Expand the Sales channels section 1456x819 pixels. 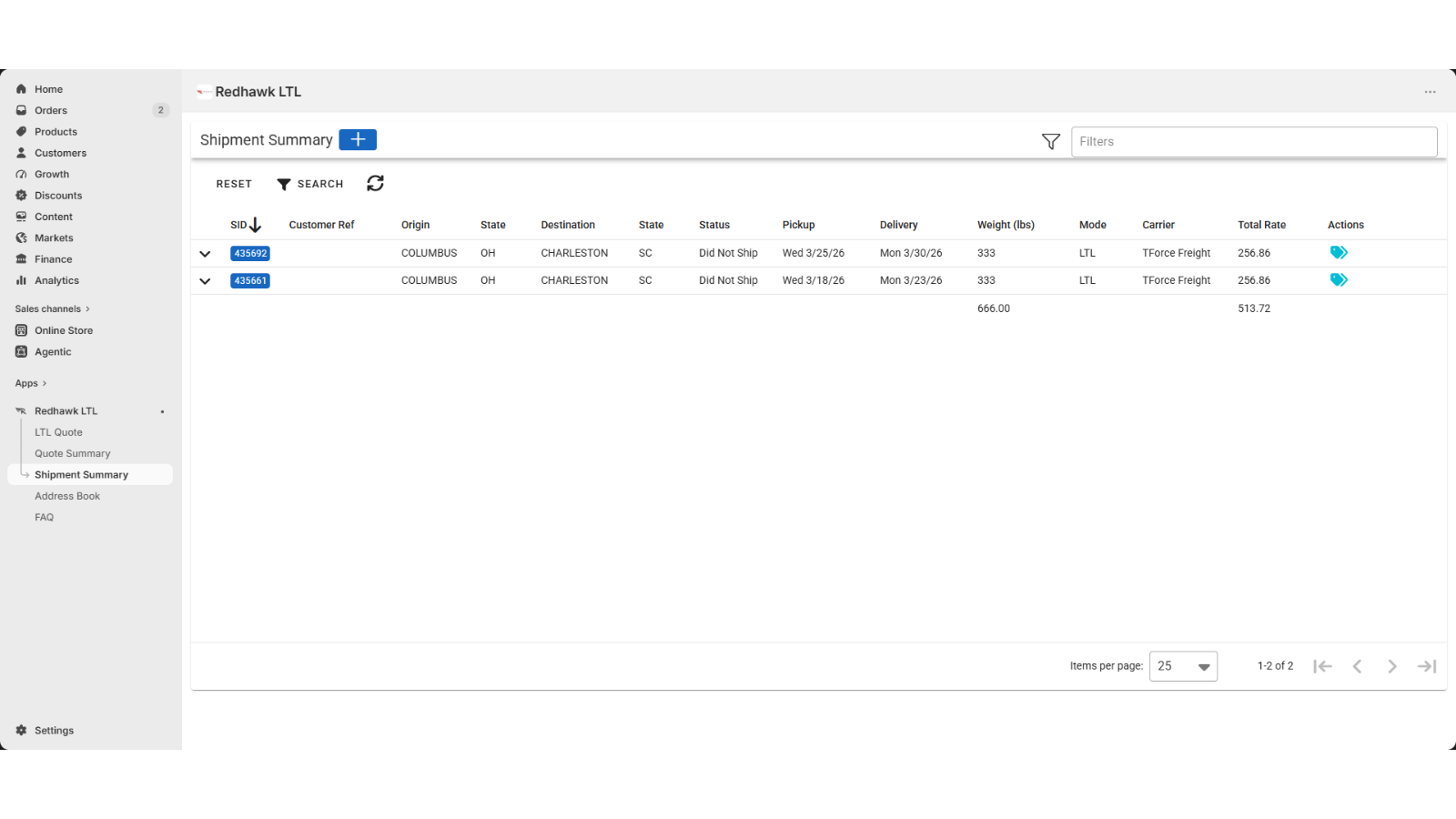tap(52, 309)
